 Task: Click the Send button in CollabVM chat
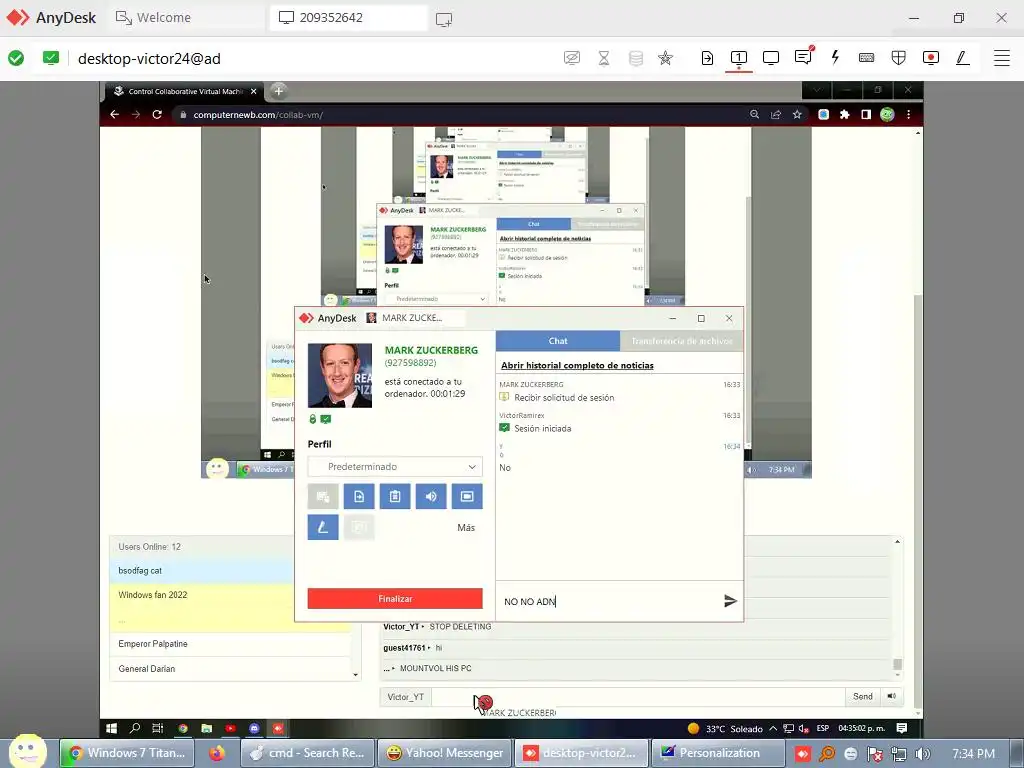(863, 696)
